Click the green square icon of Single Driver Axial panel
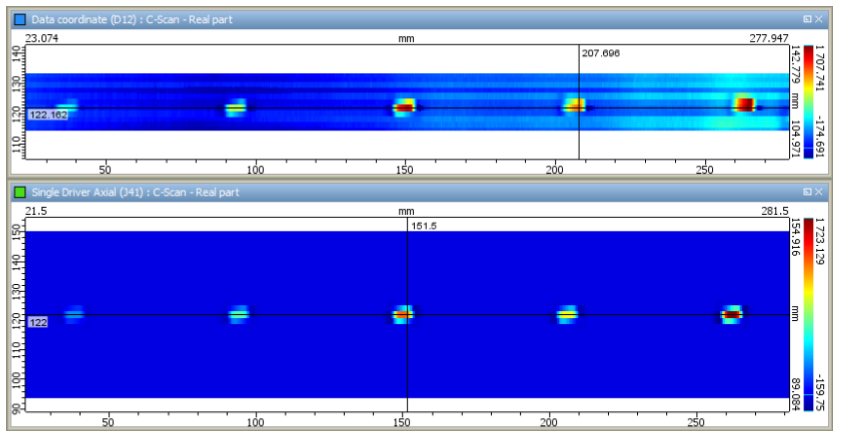 [20, 192]
